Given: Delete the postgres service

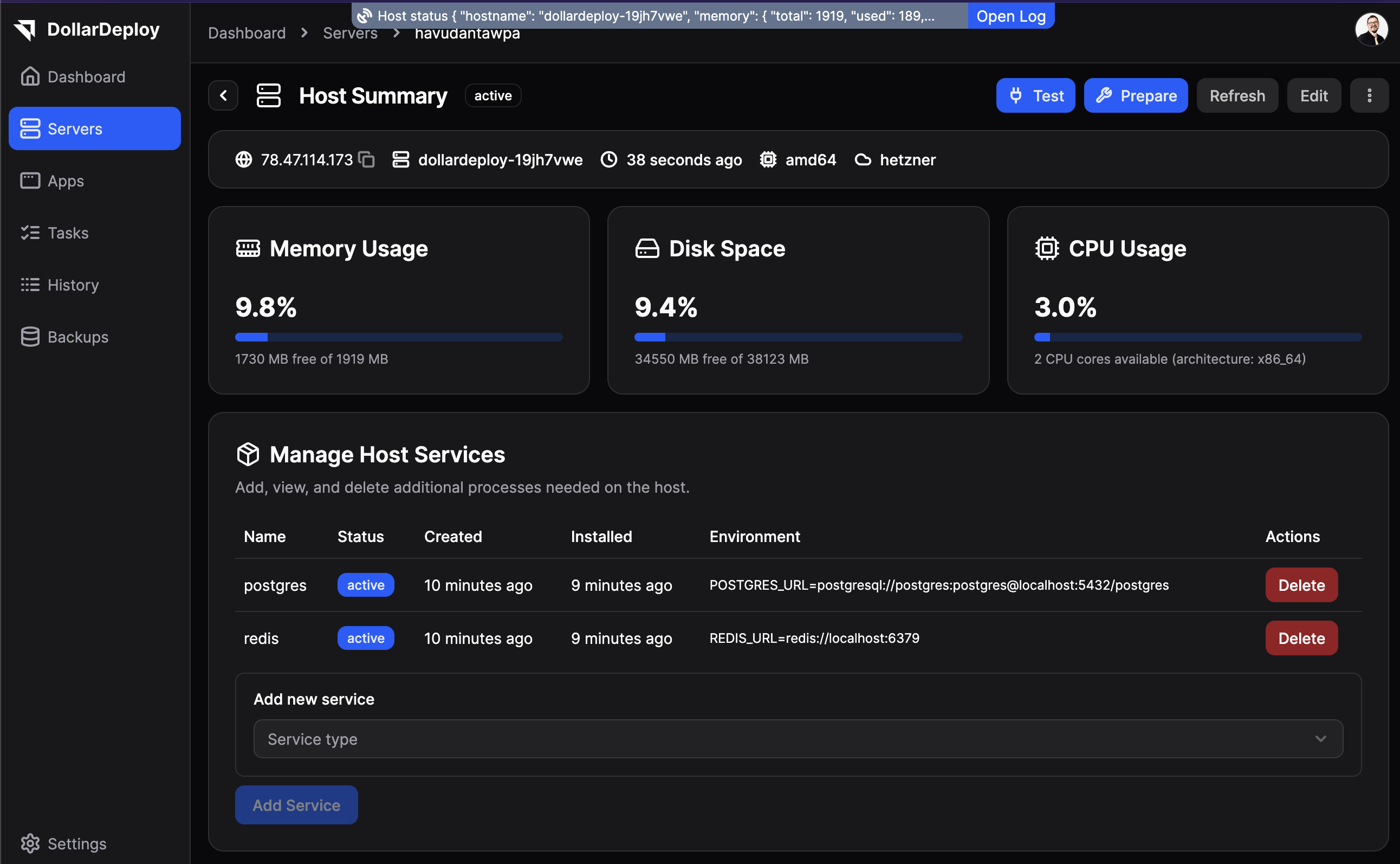Looking at the screenshot, I should pyautogui.click(x=1301, y=585).
